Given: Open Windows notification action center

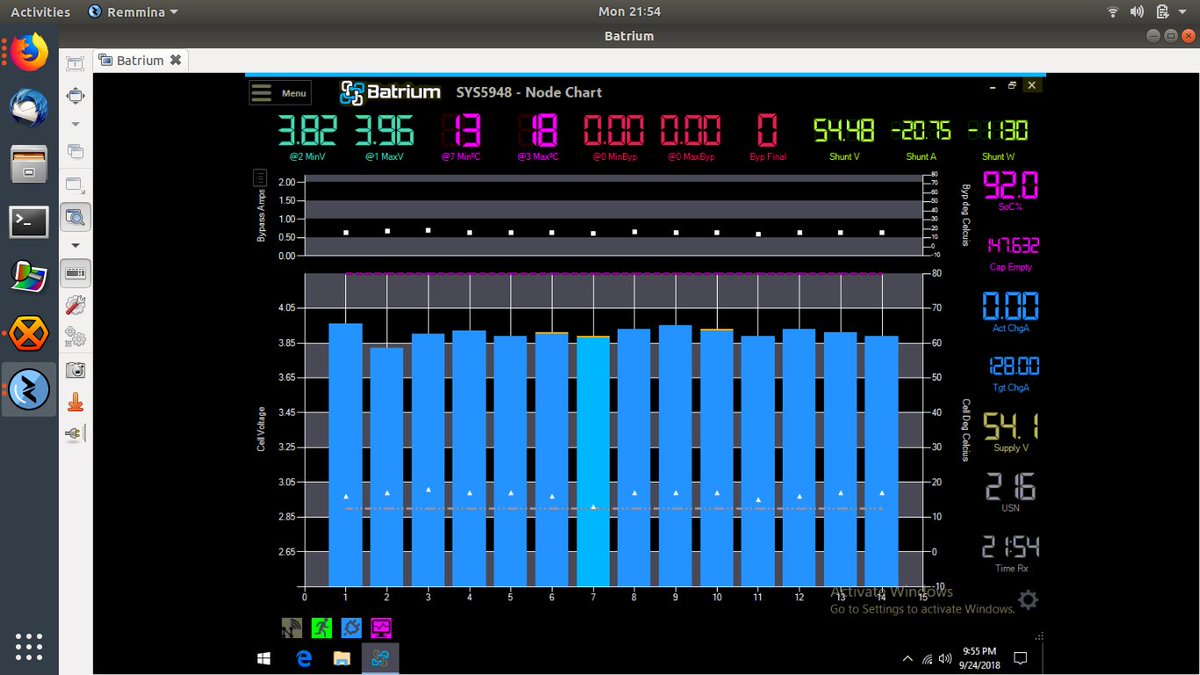Looking at the screenshot, I should coord(1021,658).
